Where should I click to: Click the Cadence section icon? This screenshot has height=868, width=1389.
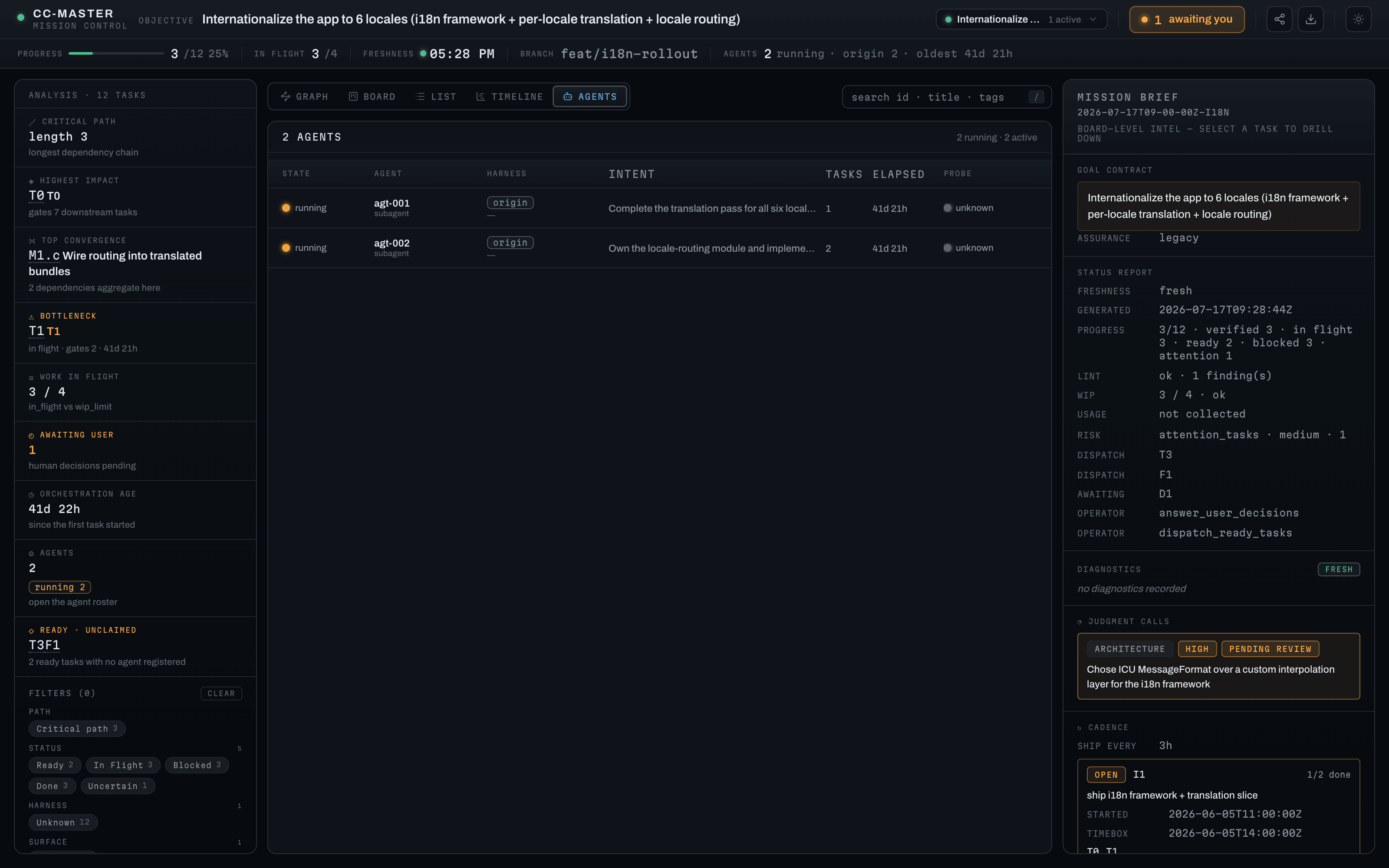click(x=1080, y=728)
